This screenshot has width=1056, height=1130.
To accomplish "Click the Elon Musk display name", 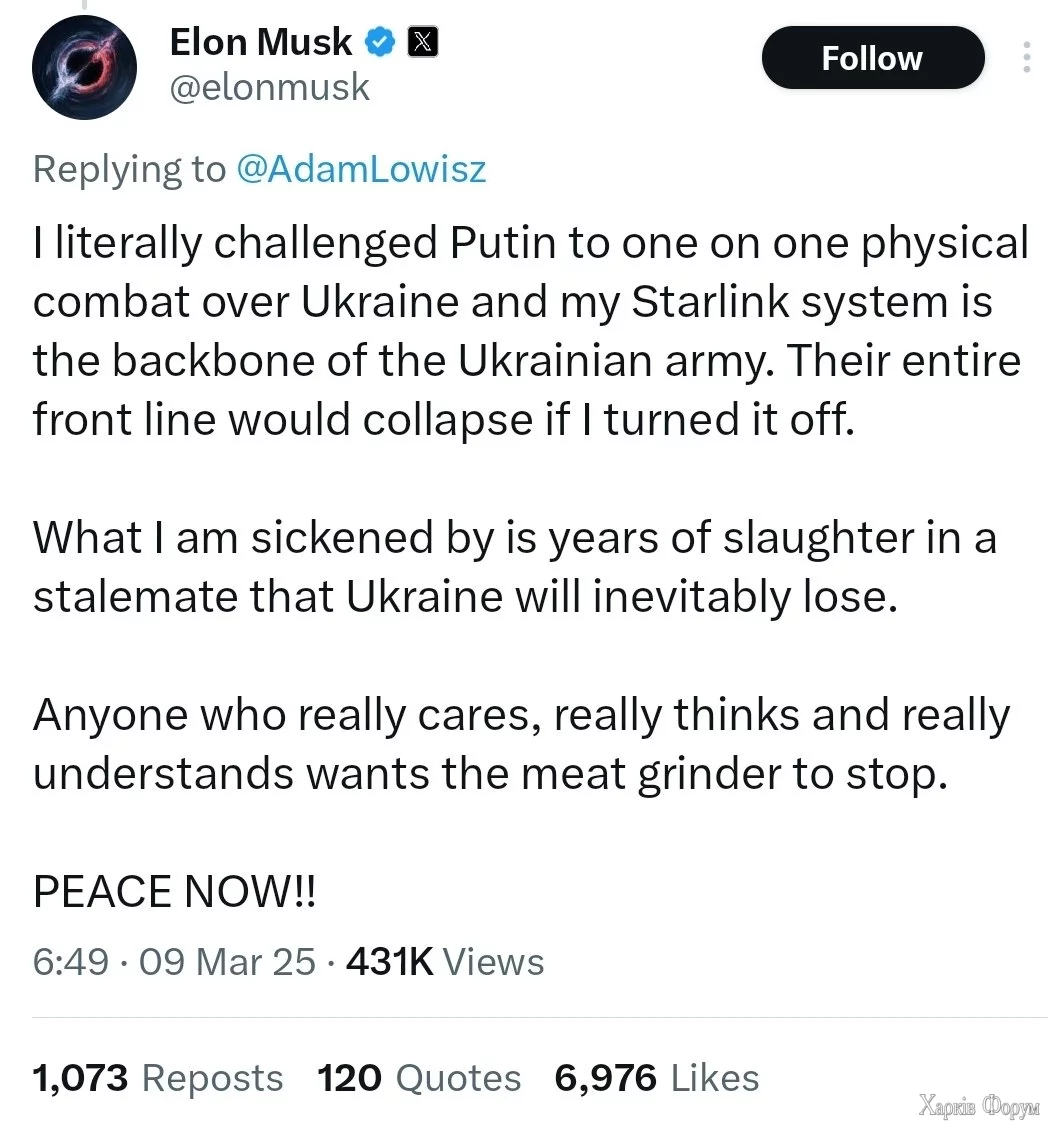I will [261, 42].
